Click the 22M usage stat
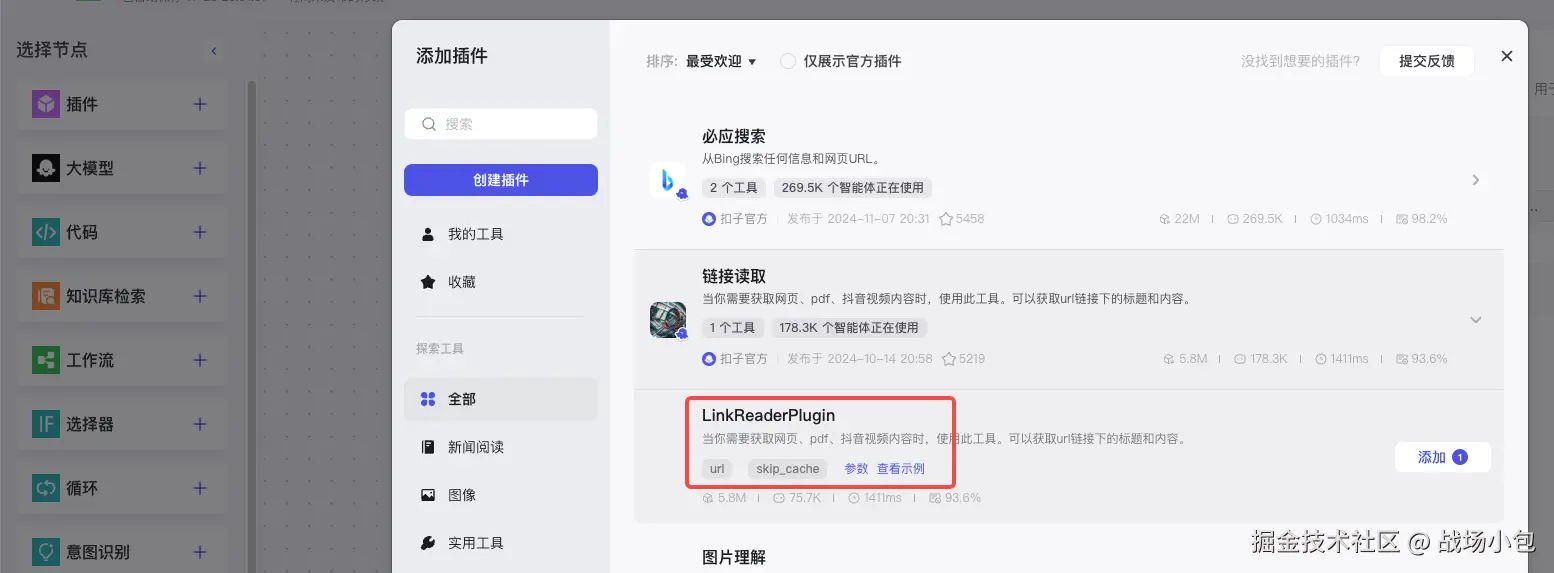The width and height of the screenshot is (1554, 573). point(1179,218)
